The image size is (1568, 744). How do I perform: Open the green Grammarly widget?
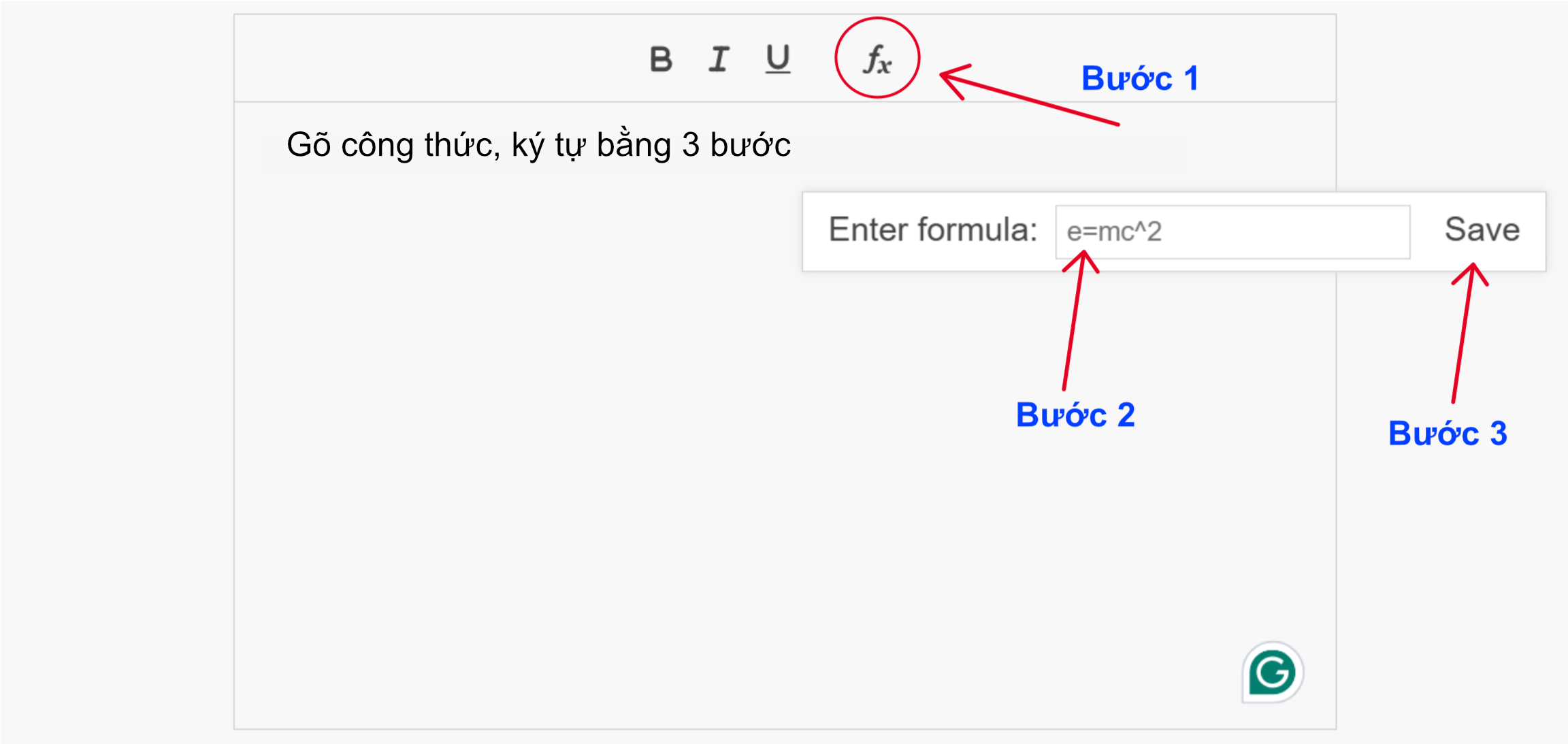click(x=1272, y=673)
